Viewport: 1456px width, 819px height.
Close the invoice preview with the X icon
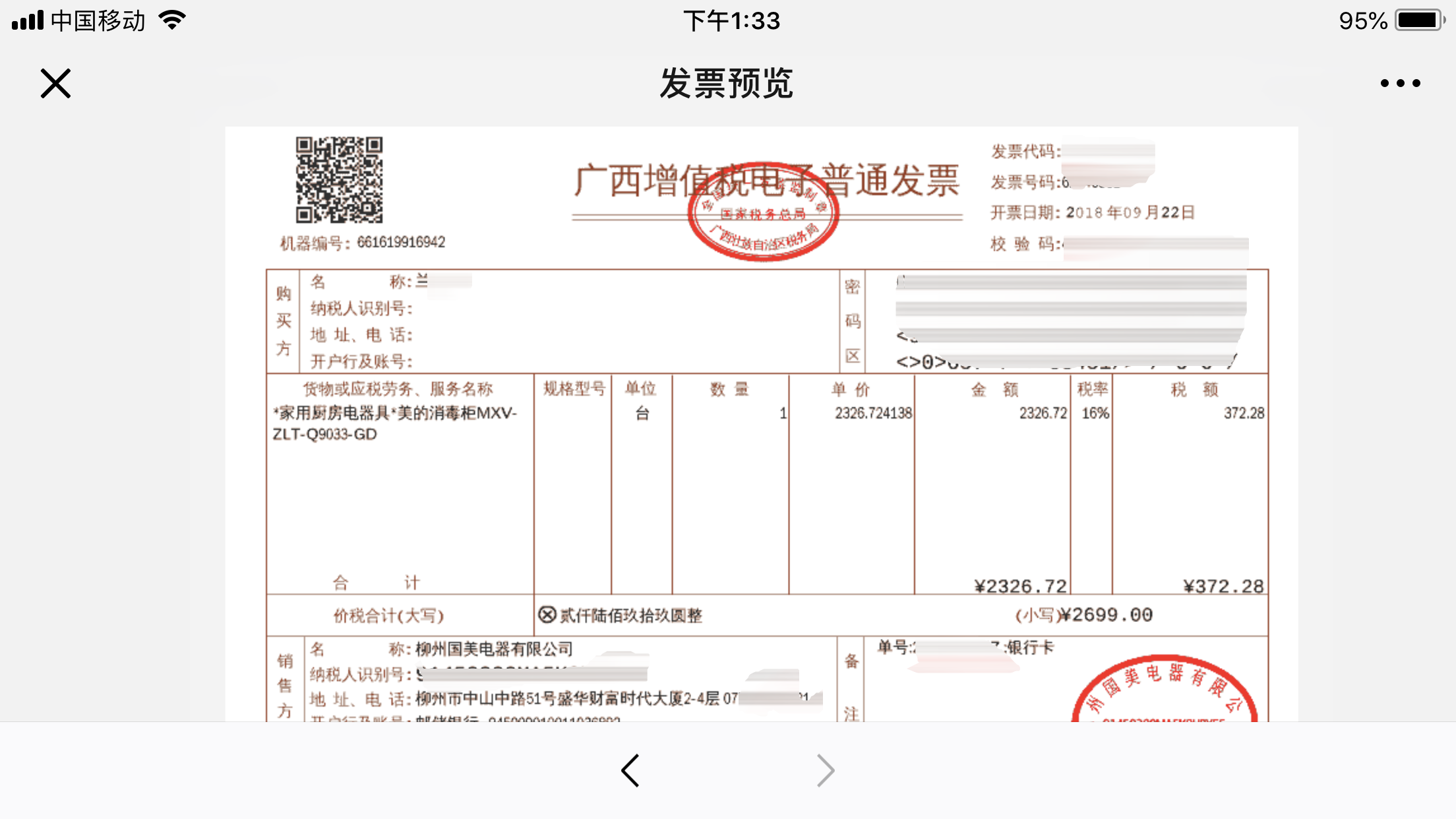point(55,84)
